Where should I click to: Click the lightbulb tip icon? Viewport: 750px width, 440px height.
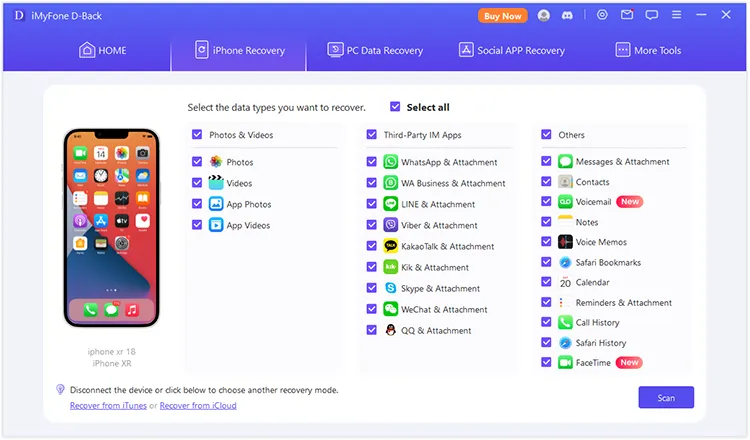(x=60, y=389)
